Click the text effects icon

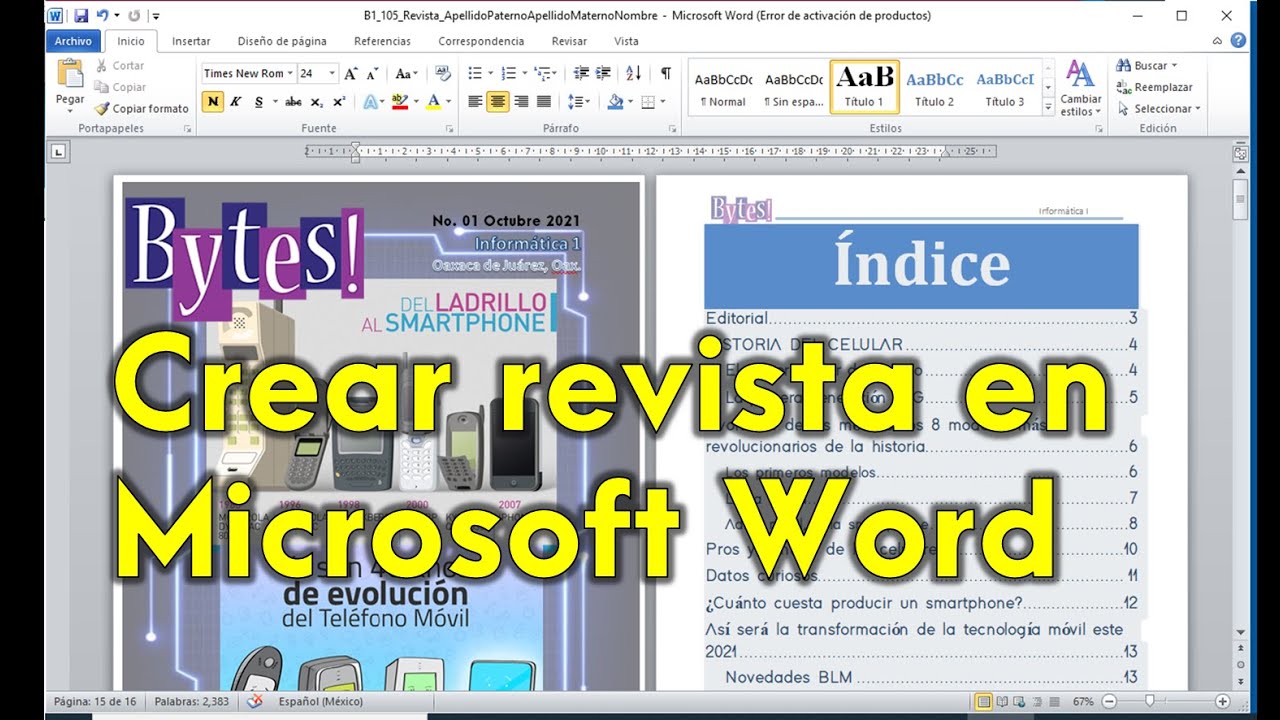click(x=369, y=101)
